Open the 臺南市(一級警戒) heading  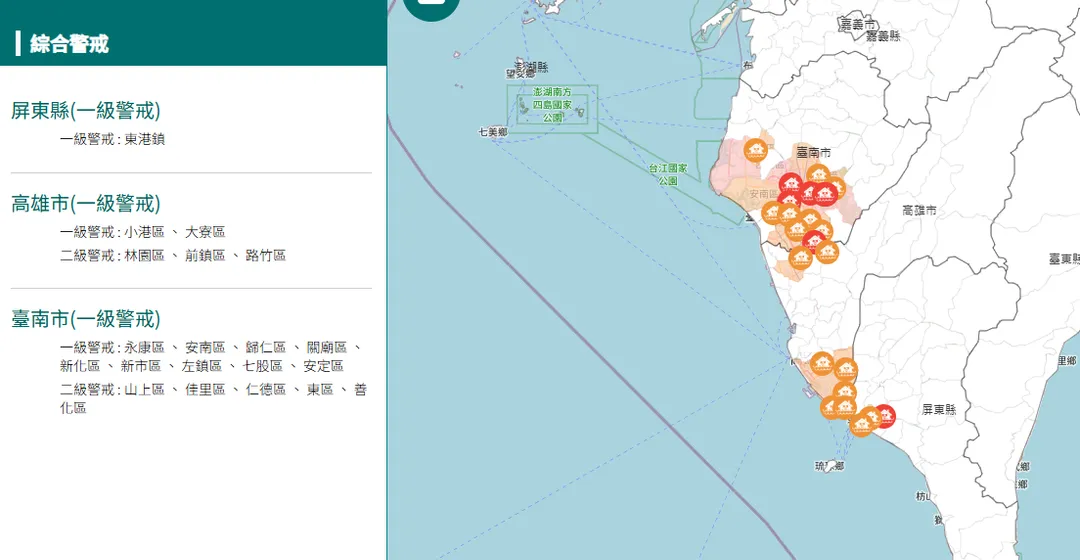[x=85, y=319]
